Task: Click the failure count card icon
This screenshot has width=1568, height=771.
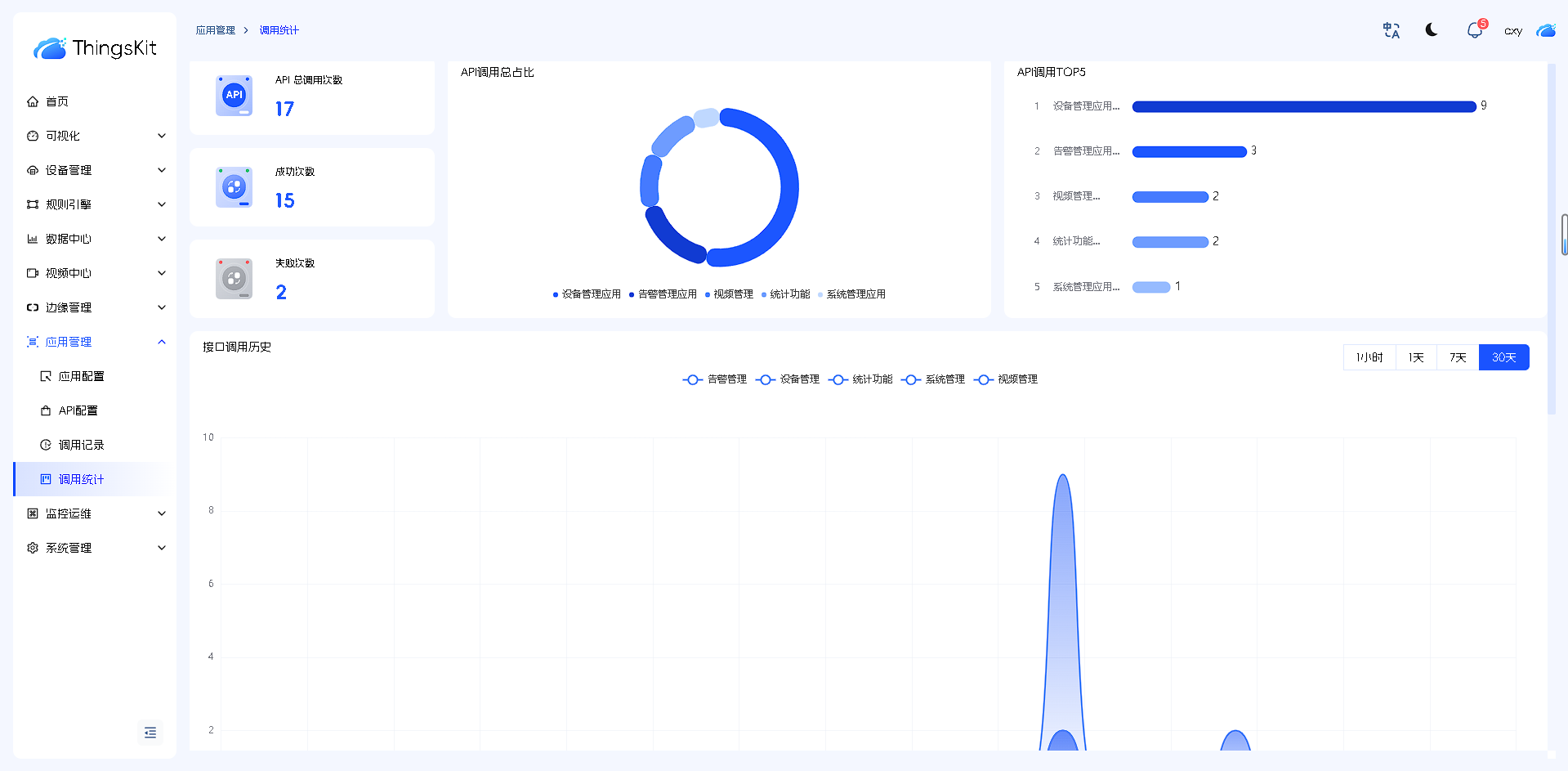Action: coord(234,279)
